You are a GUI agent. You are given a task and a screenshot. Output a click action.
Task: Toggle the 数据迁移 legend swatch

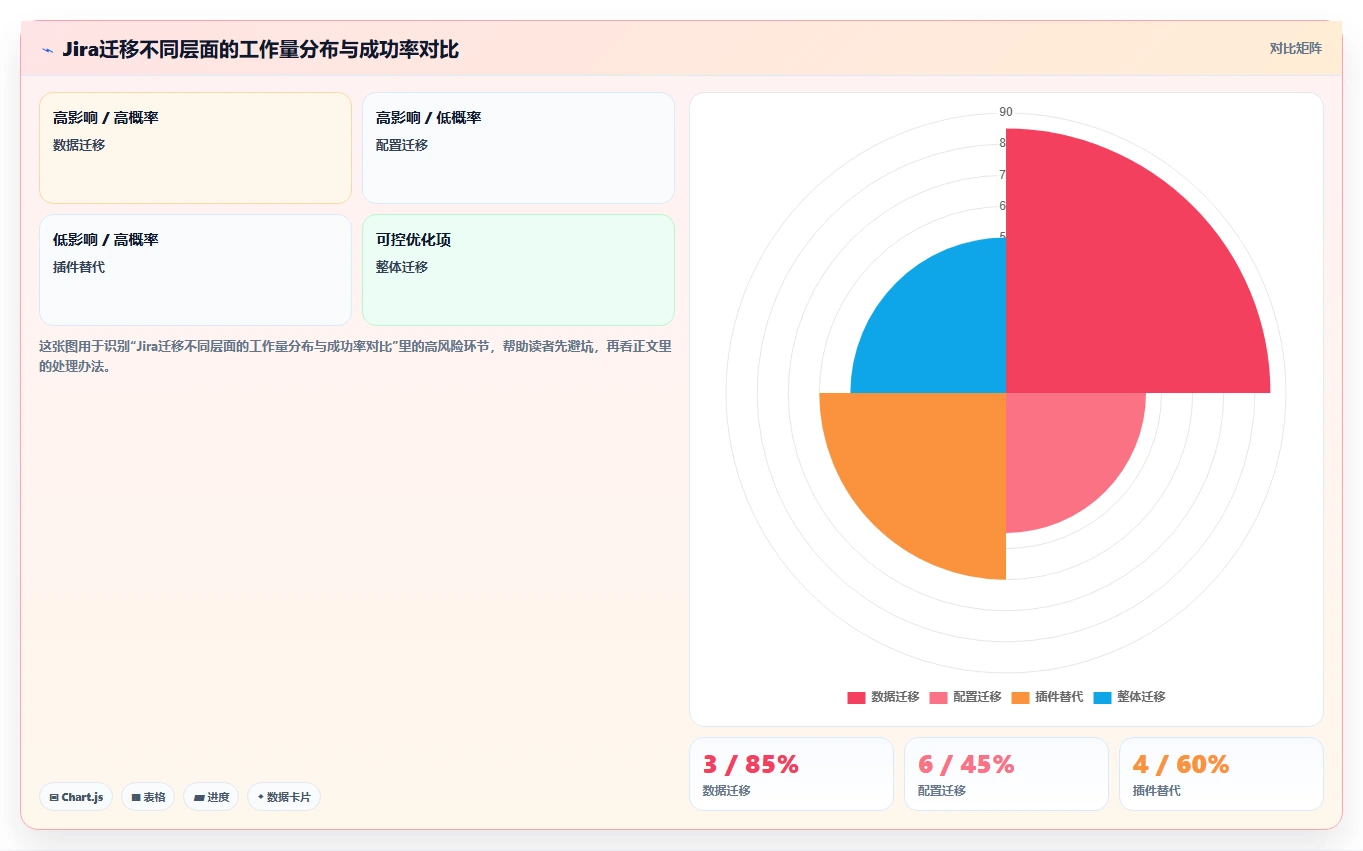pos(856,697)
